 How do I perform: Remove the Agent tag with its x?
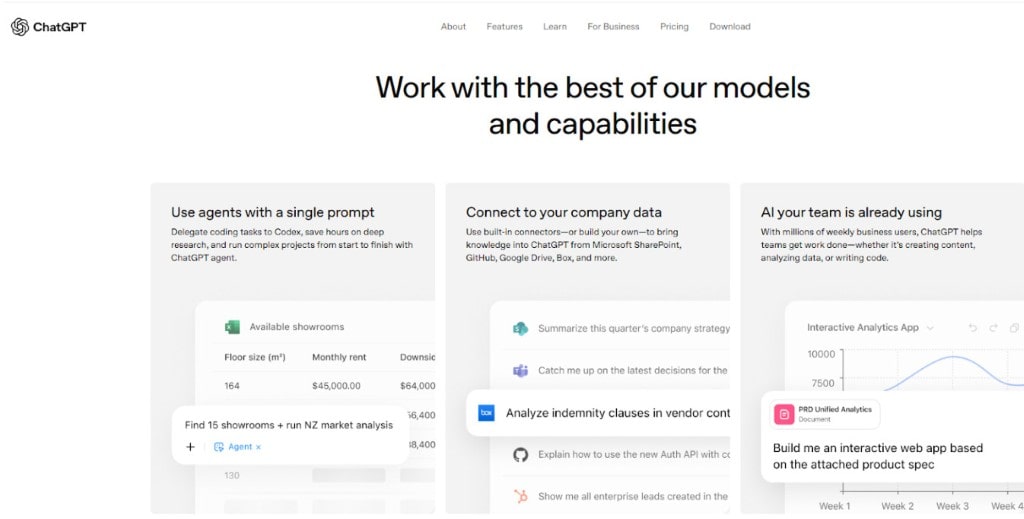pos(258,447)
